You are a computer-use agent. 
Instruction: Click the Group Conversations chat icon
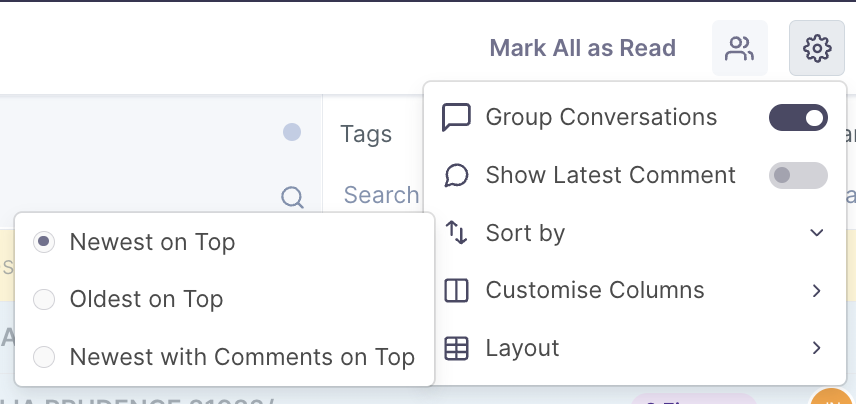[456, 117]
